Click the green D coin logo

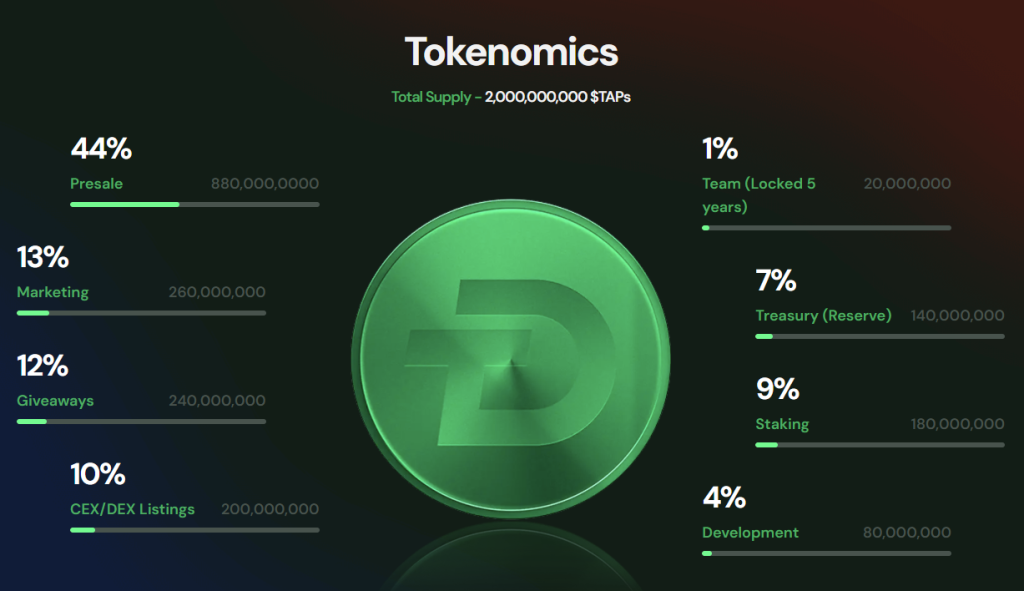[511, 359]
